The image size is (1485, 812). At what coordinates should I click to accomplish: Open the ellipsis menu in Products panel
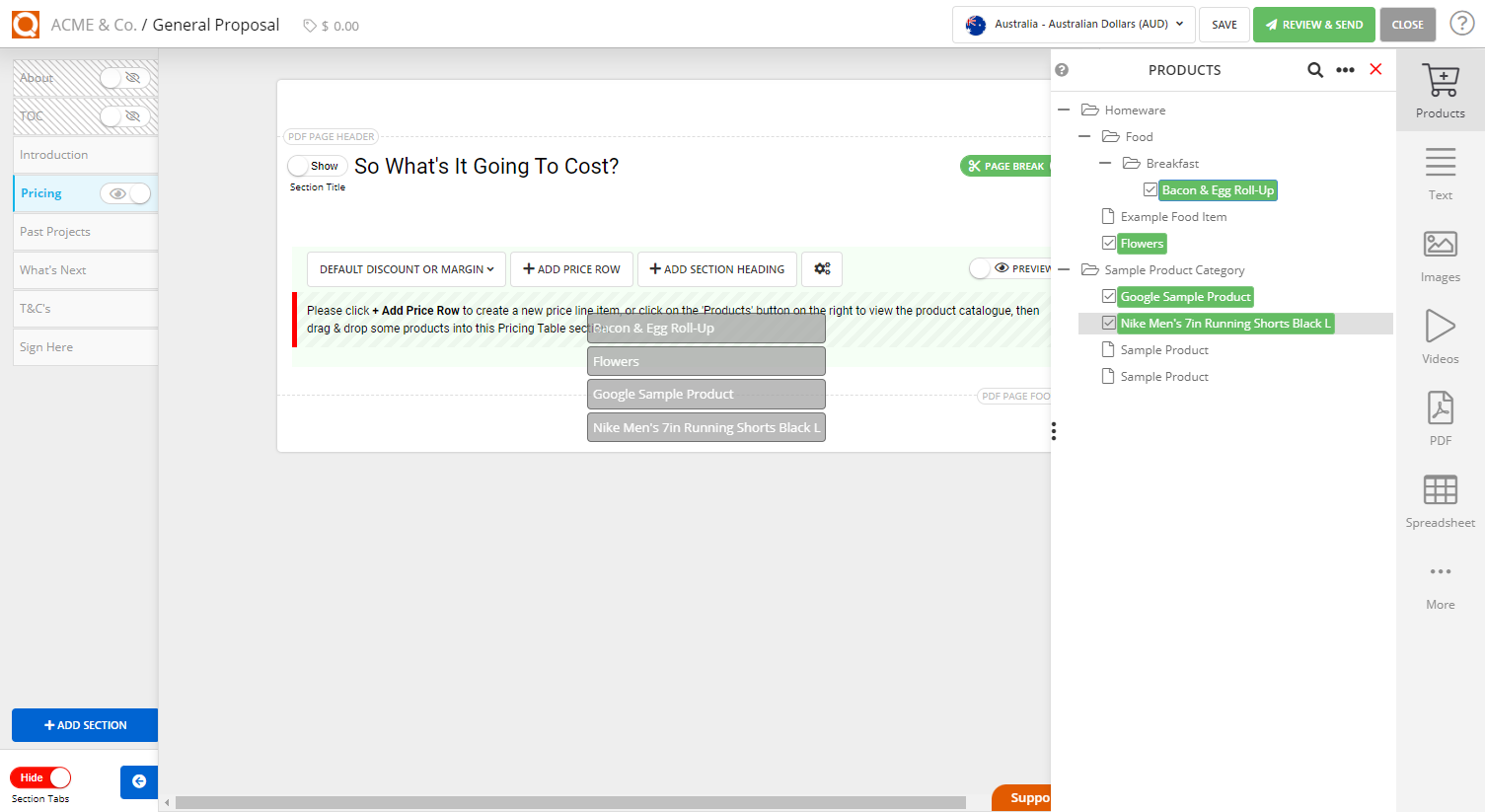(x=1345, y=70)
